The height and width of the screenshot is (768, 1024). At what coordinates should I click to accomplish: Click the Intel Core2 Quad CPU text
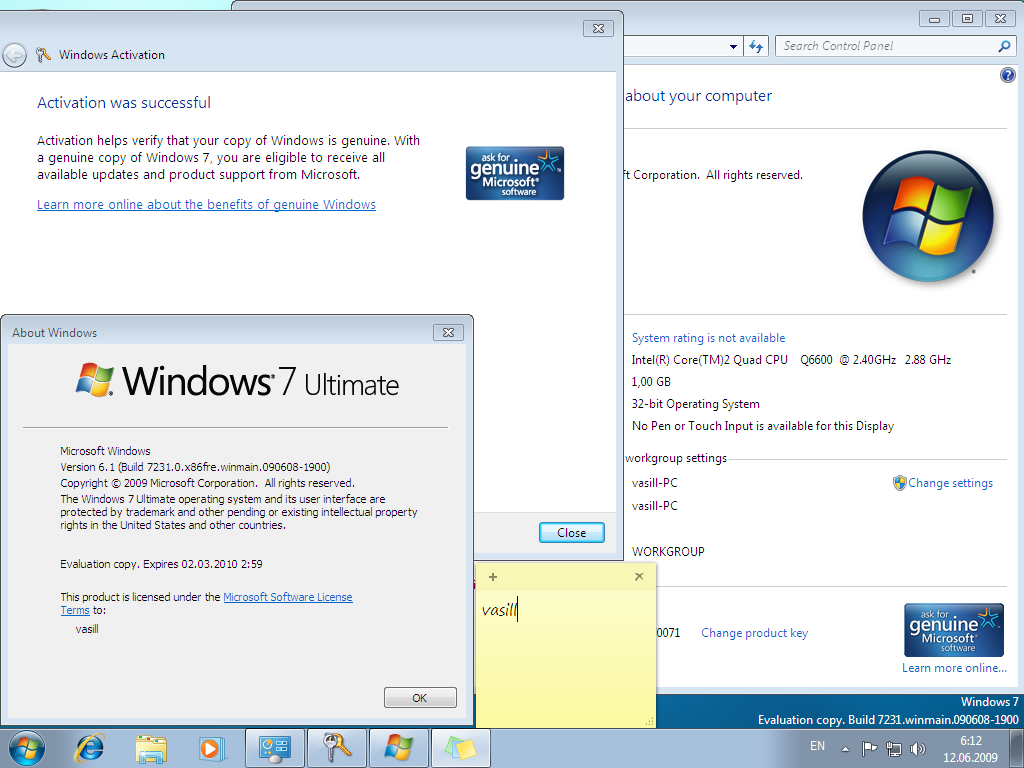pyautogui.click(x=791, y=360)
